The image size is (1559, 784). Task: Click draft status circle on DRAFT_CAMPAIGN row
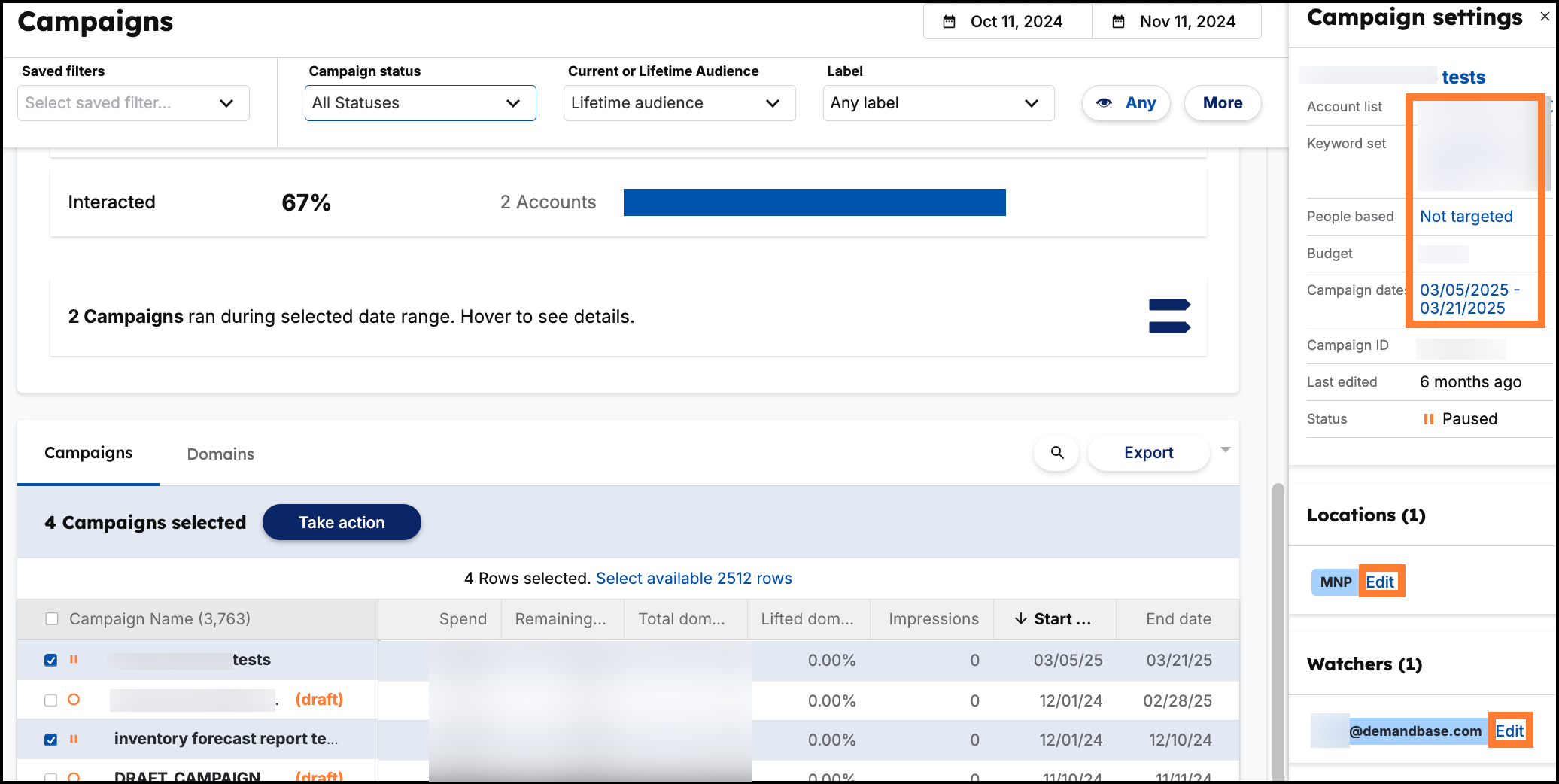coord(74,777)
